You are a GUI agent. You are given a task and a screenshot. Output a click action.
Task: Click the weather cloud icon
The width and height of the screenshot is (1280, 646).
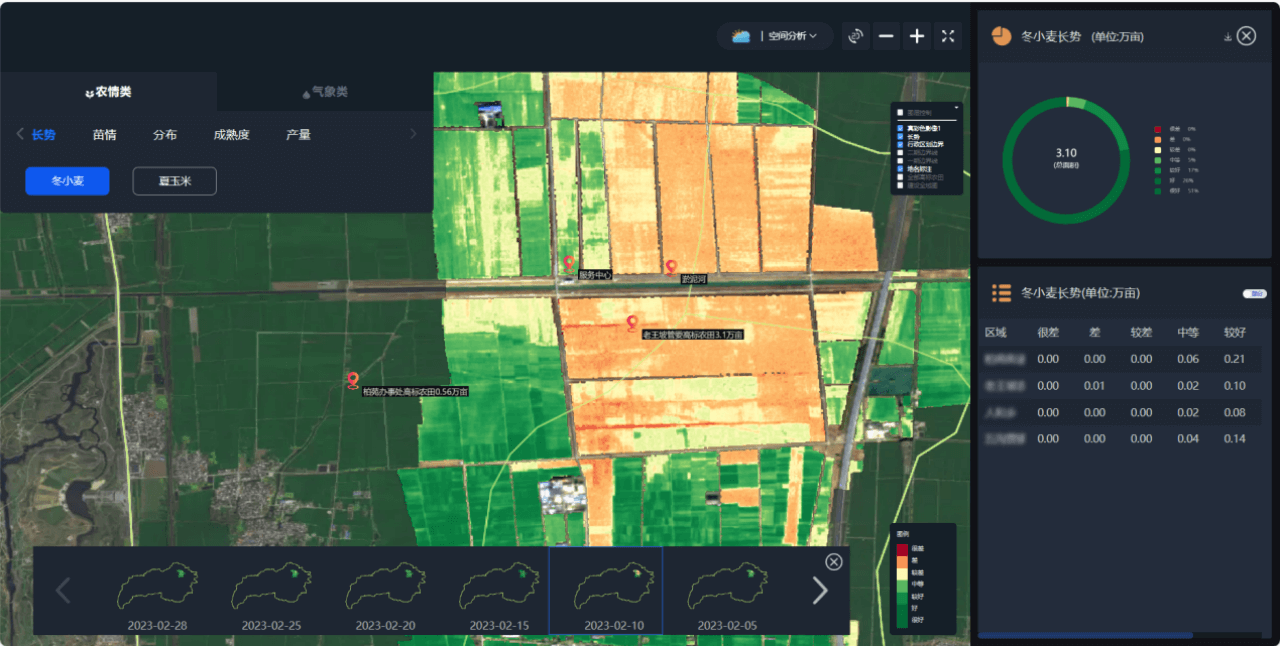pos(740,36)
